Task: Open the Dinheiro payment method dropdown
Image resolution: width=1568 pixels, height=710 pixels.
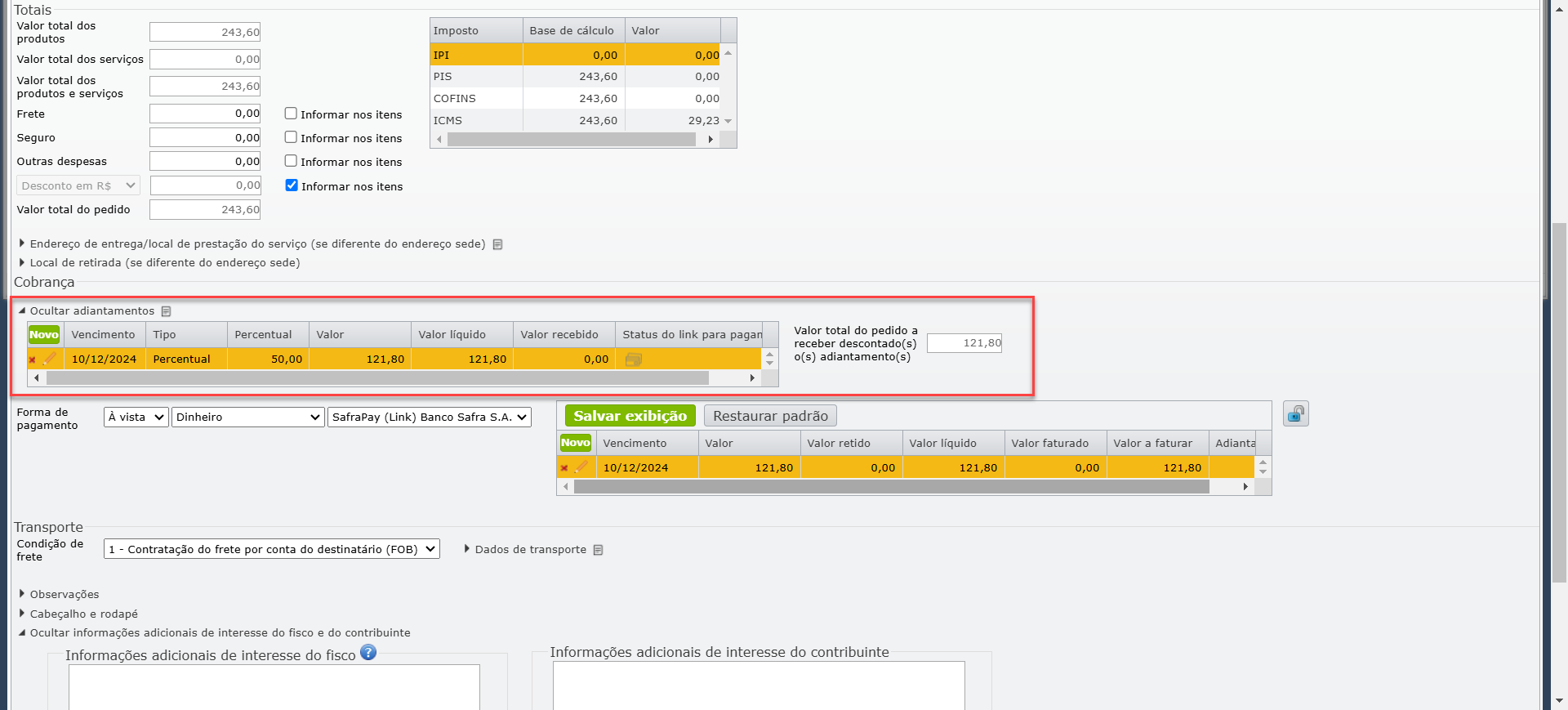Action: (x=248, y=418)
